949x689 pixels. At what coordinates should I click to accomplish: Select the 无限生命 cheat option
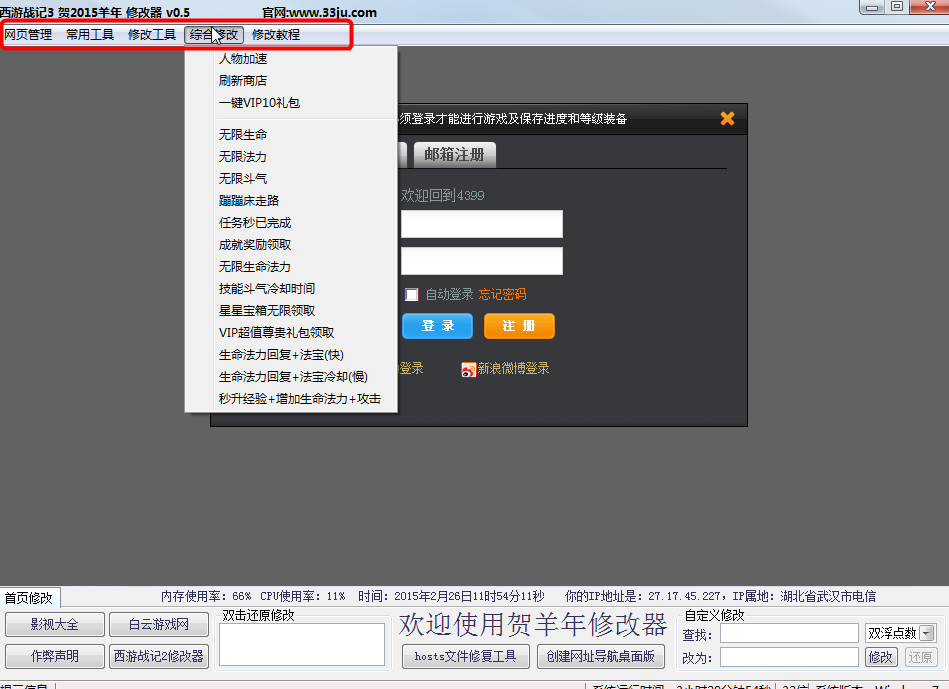click(x=242, y=134)
